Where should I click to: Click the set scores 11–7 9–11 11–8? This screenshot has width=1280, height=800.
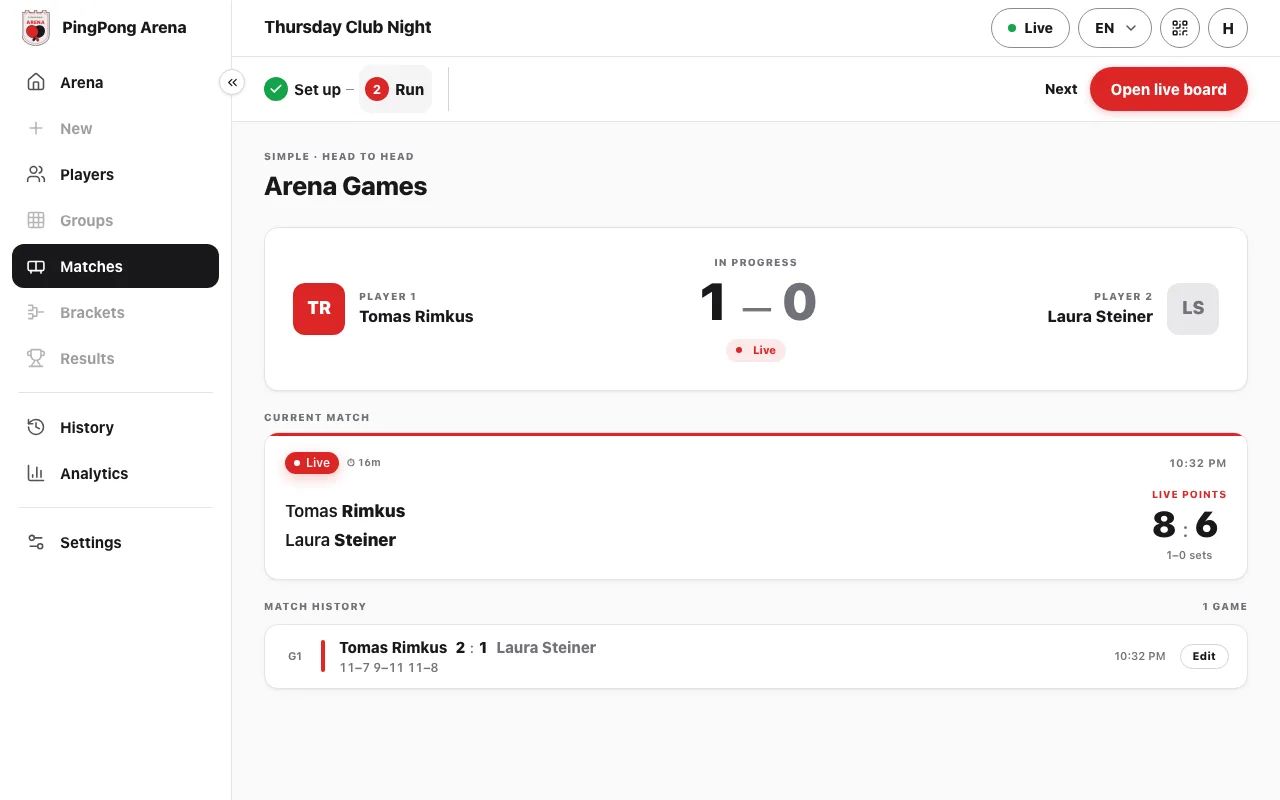point(389,667)
